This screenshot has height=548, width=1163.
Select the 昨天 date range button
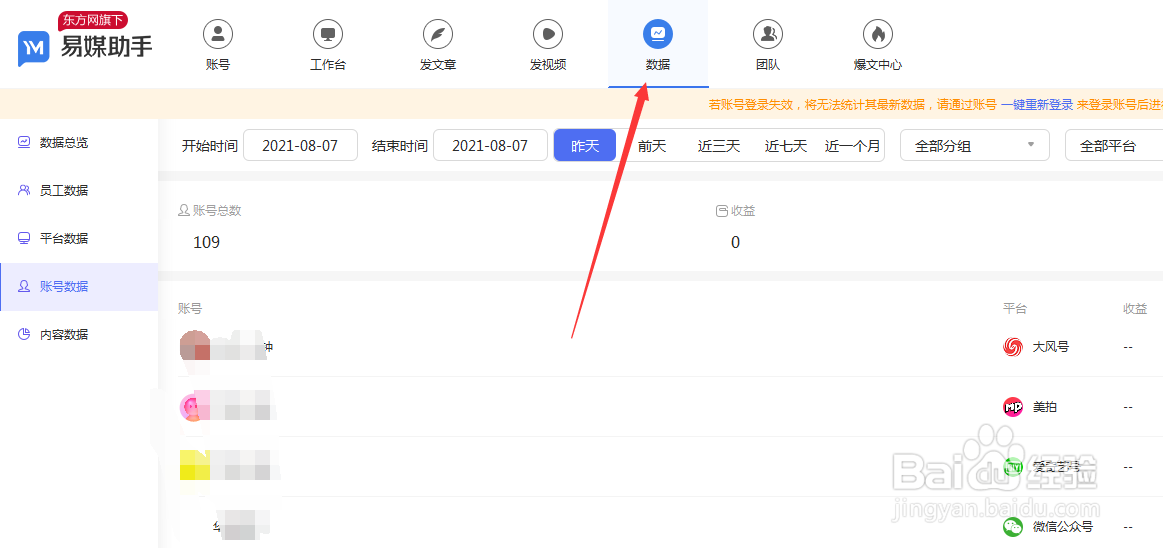tap(585, 145)
